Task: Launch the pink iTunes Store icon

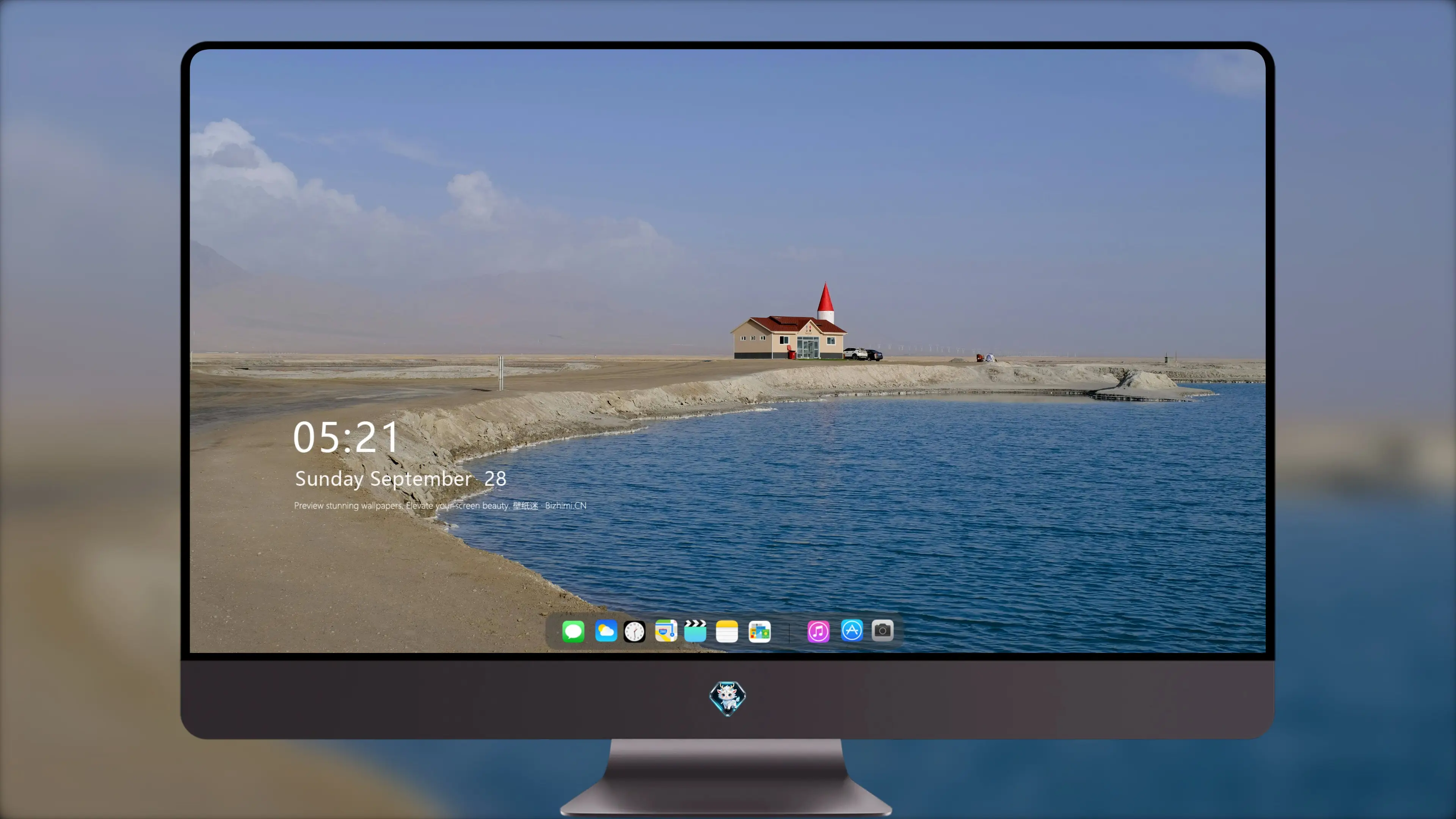Action: point(819,631)
